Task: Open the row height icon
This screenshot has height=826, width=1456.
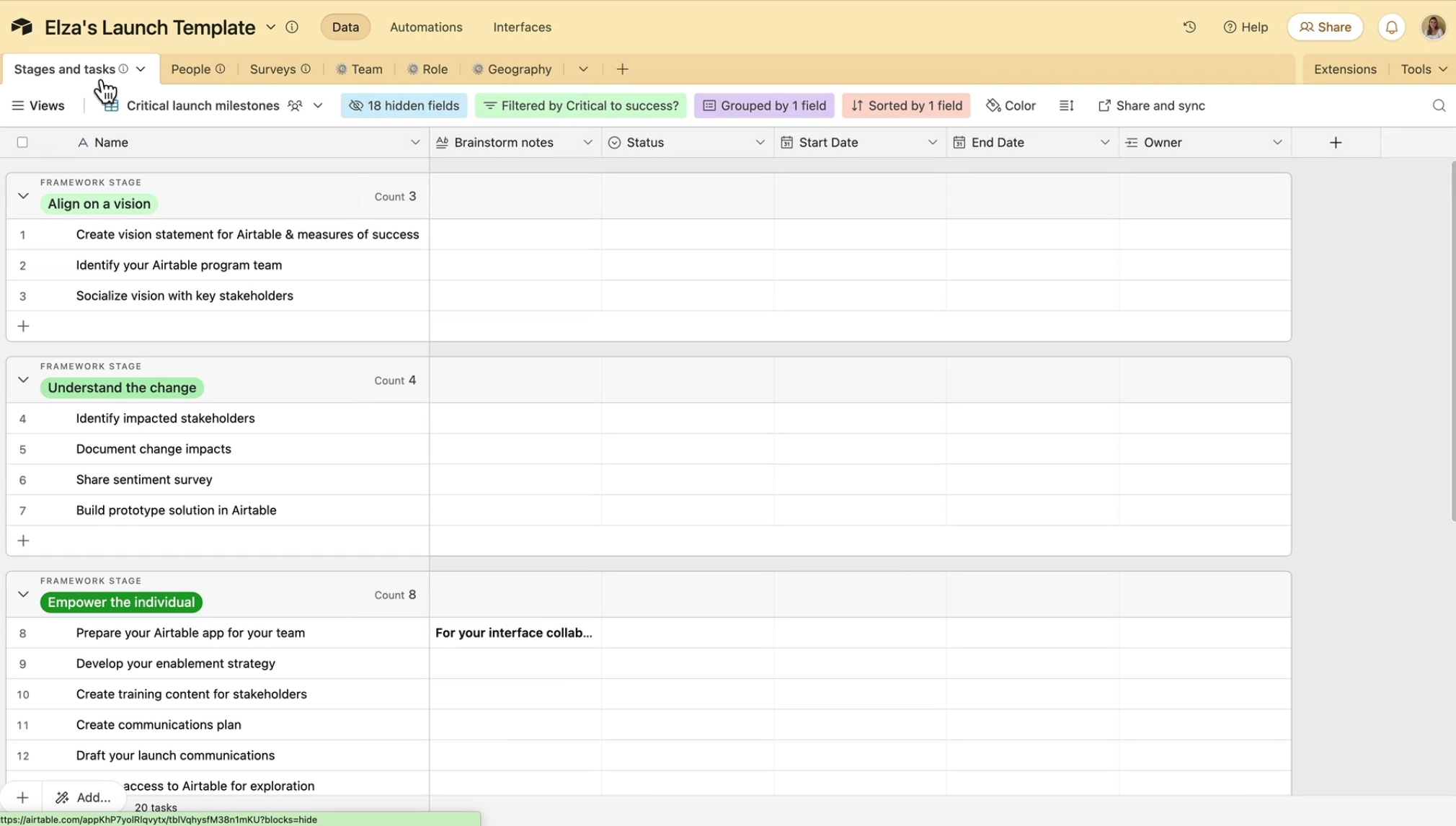Action: (x=1067, y=105)
